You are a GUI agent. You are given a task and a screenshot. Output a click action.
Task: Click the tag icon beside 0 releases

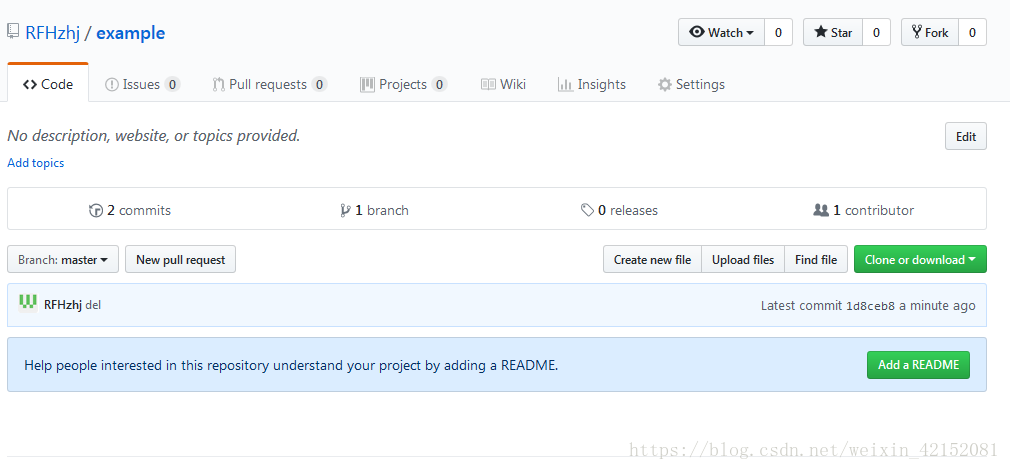pyautogui.click(x=587, y=211)
